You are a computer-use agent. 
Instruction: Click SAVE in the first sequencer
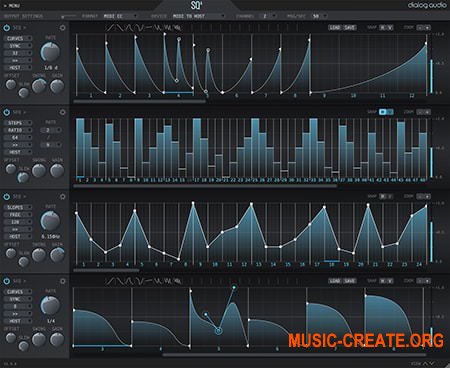(x=349, y=28)
